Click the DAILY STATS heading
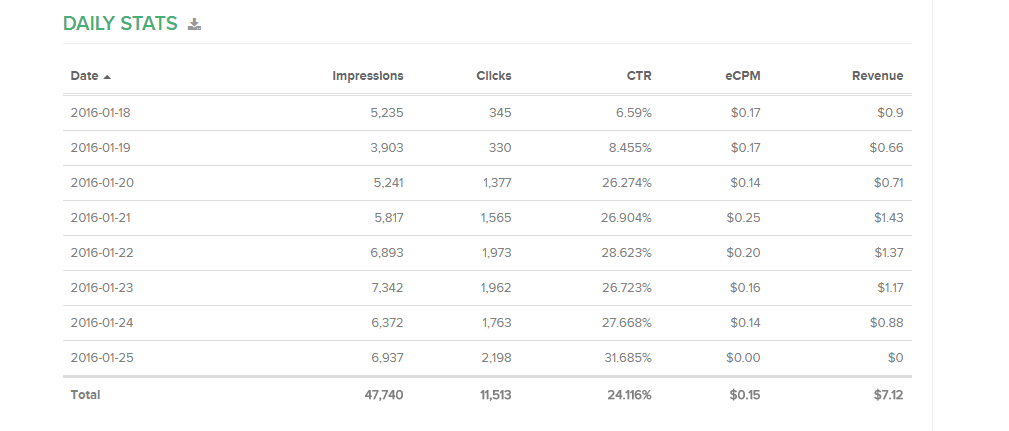The image size is (1009, 431). [120, 24]
